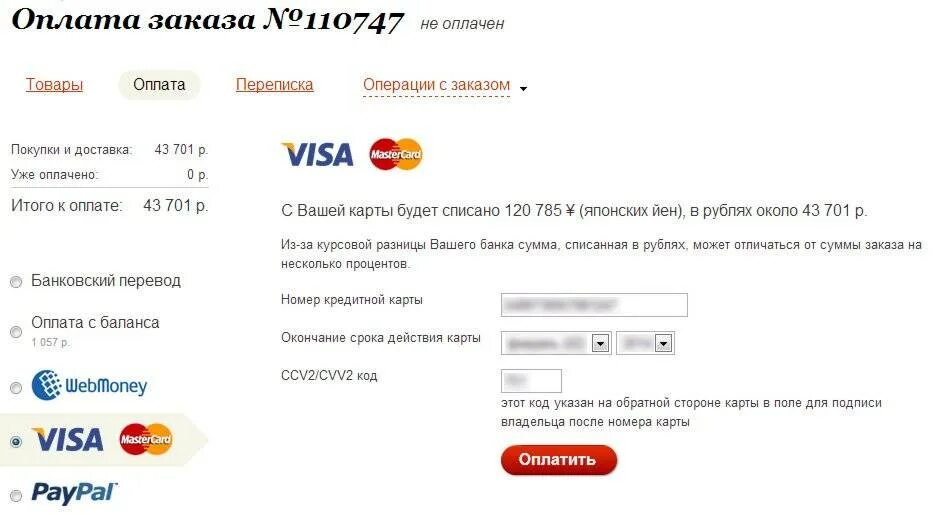This screenshot has width=933, height=515.
Task: Switch to the Переписка tab
Action: [x=274, y=84]
